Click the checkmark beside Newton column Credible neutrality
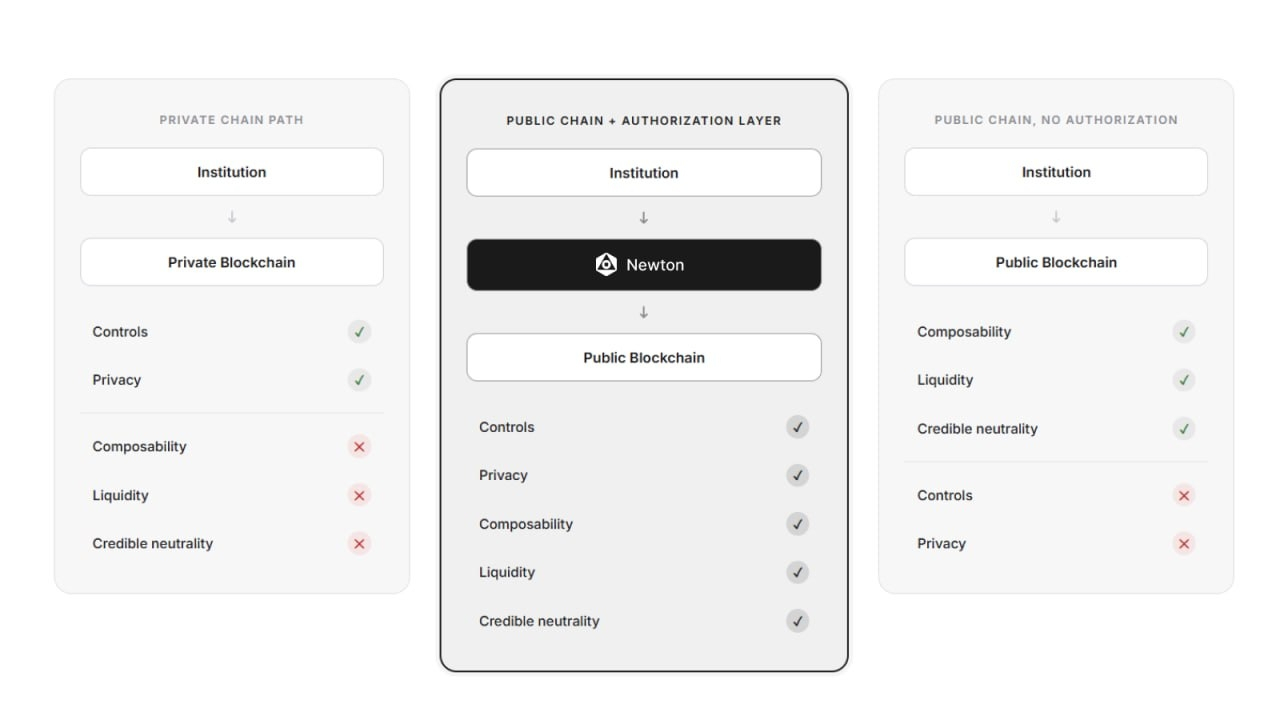The height and width of the screenshot is (720, 1280). 797,621
